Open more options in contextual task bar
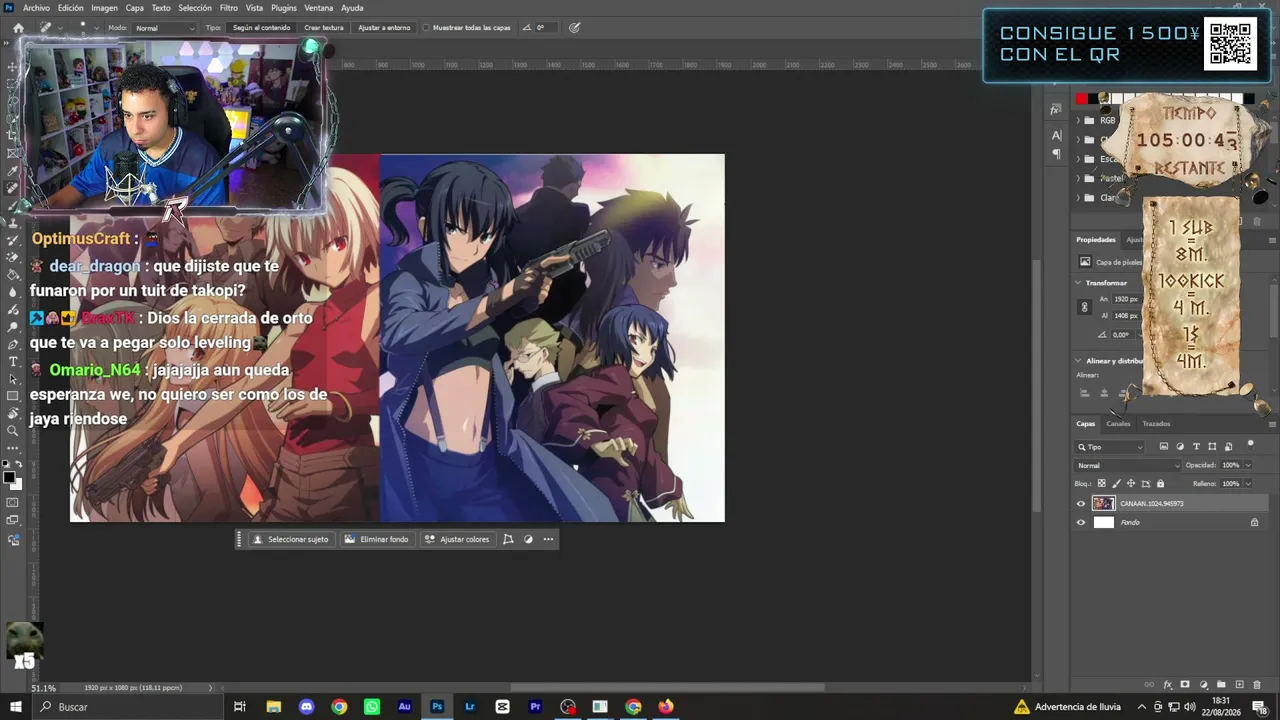 tap(548, 539)
